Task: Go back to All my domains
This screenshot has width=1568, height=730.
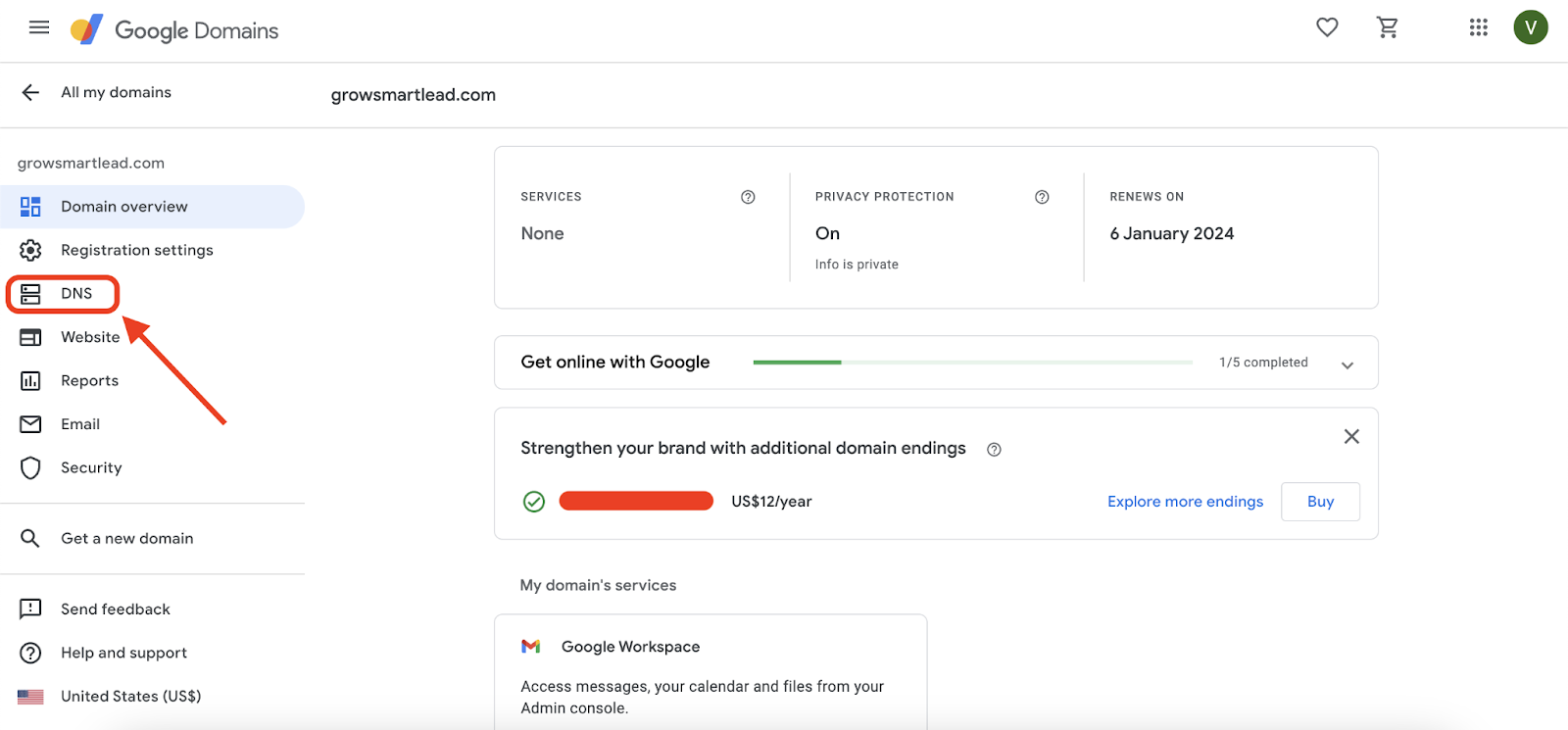Action: coord(96,92)
